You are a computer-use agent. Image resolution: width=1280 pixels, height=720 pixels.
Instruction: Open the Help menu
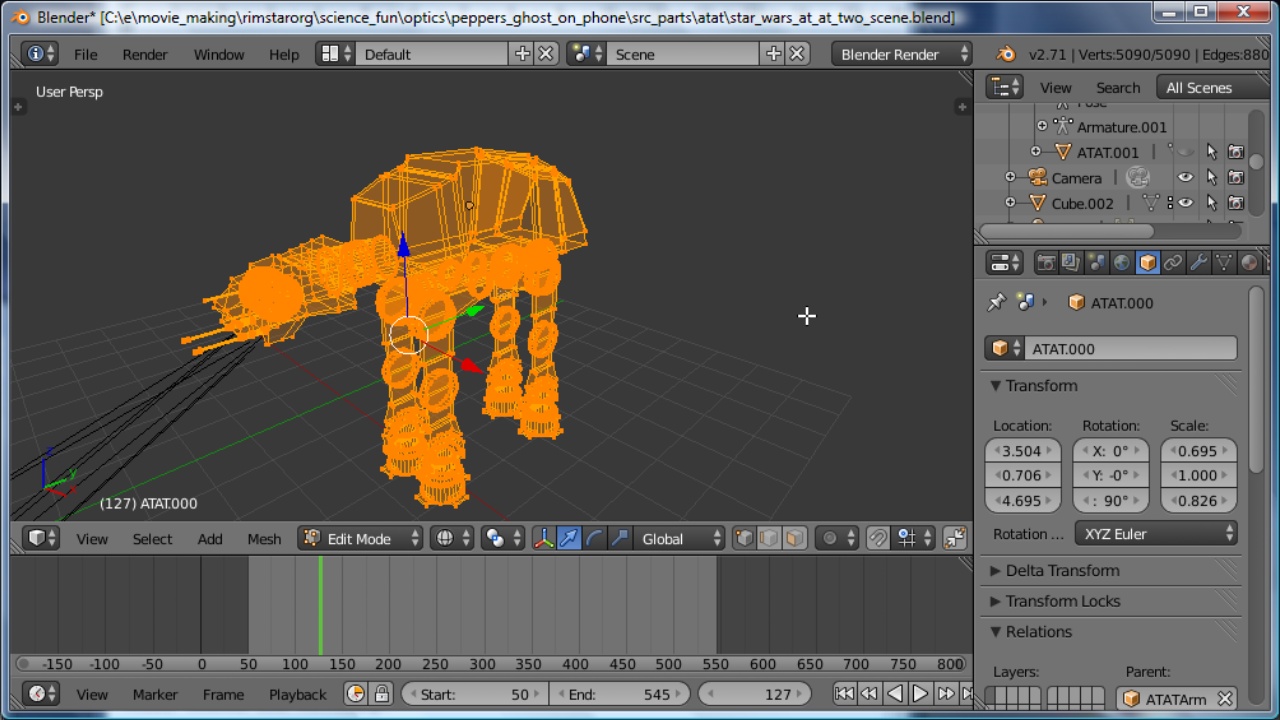284,54
